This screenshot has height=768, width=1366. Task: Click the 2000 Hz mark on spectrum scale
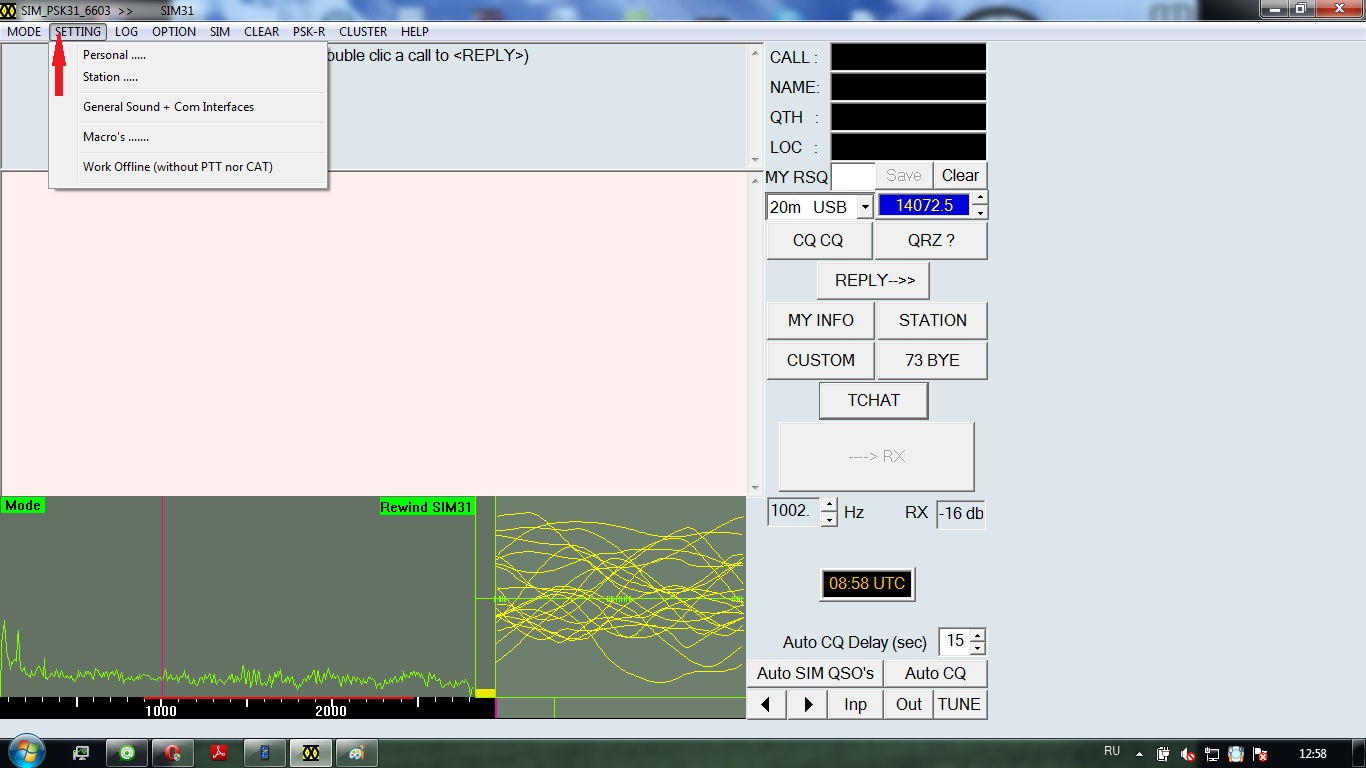tap(331, 711)
